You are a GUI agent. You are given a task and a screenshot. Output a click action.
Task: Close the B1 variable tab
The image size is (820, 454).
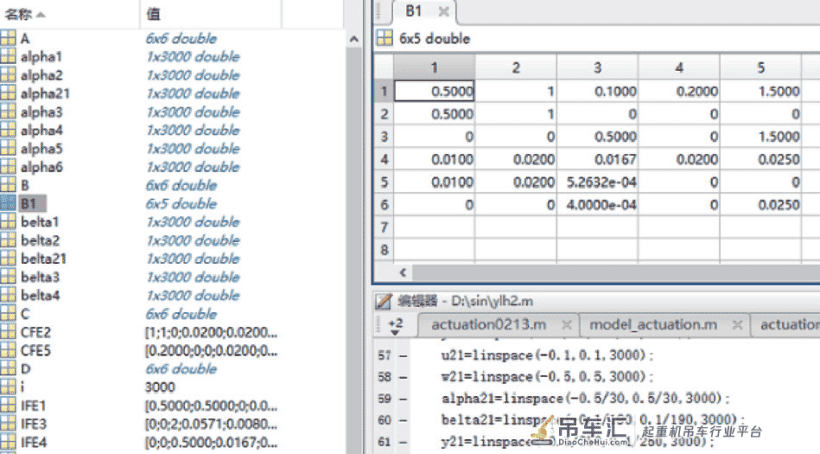tap(443, 11)
